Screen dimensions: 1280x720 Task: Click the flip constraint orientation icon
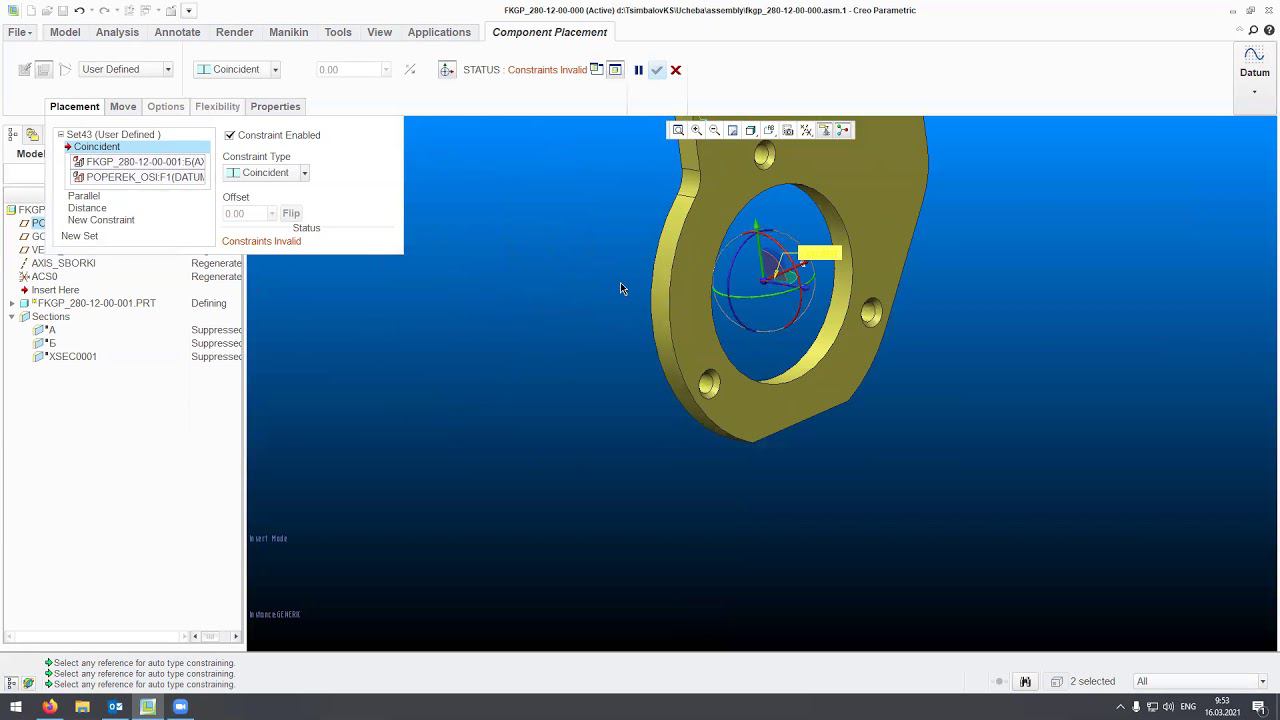[x=410, y=69]
